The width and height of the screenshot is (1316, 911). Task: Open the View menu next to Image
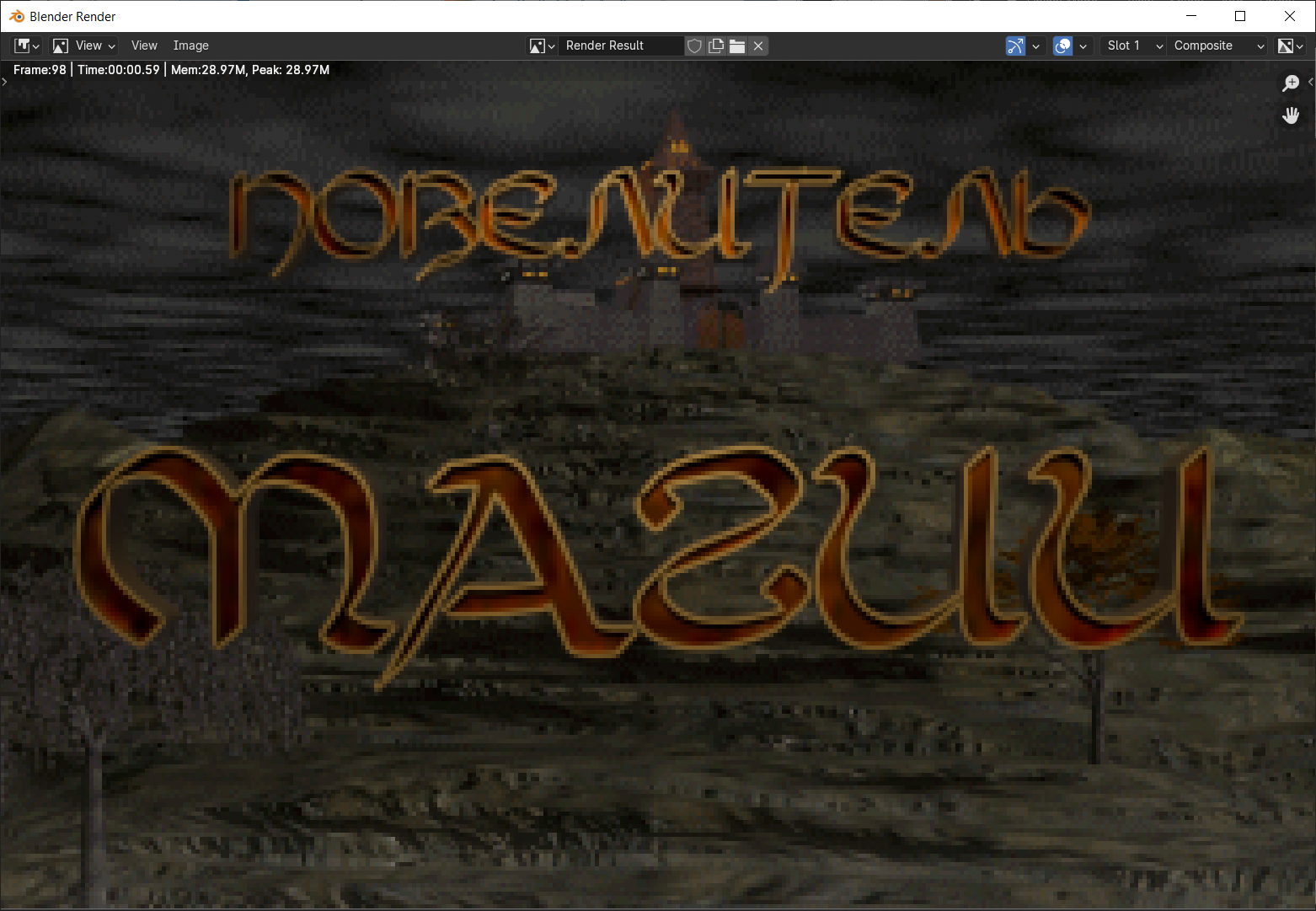click(144, 46)
